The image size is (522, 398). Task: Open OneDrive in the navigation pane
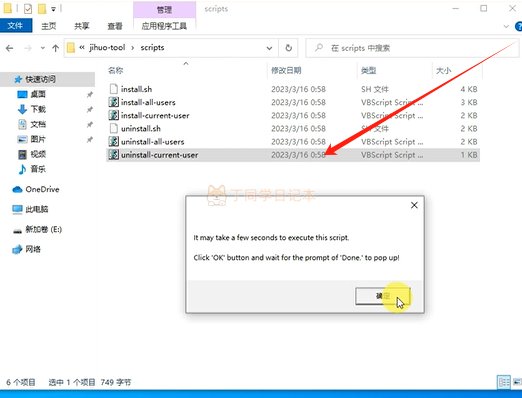(42, 189)
